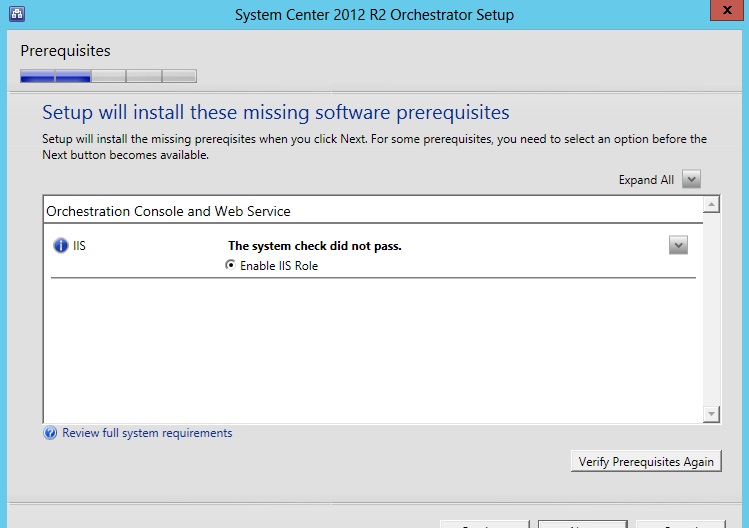Click the Expand All label text

click(x=646, y=180)
